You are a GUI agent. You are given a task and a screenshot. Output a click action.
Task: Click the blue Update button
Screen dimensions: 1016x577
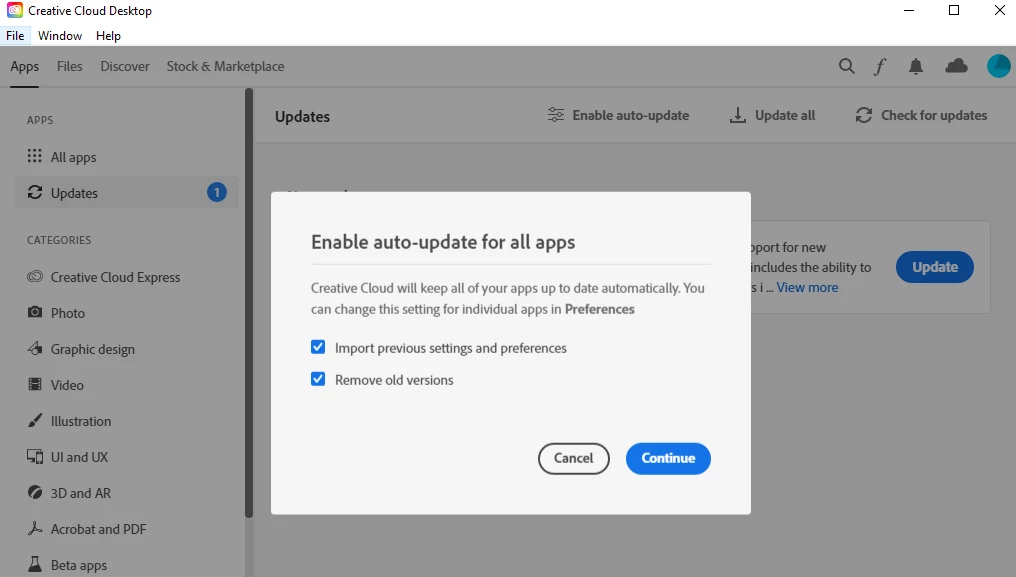934,267
